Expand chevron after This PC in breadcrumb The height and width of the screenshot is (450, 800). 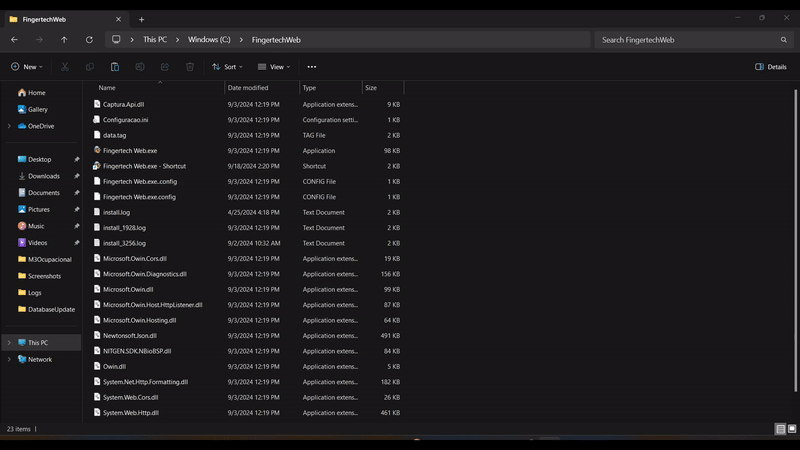[177, 40]
